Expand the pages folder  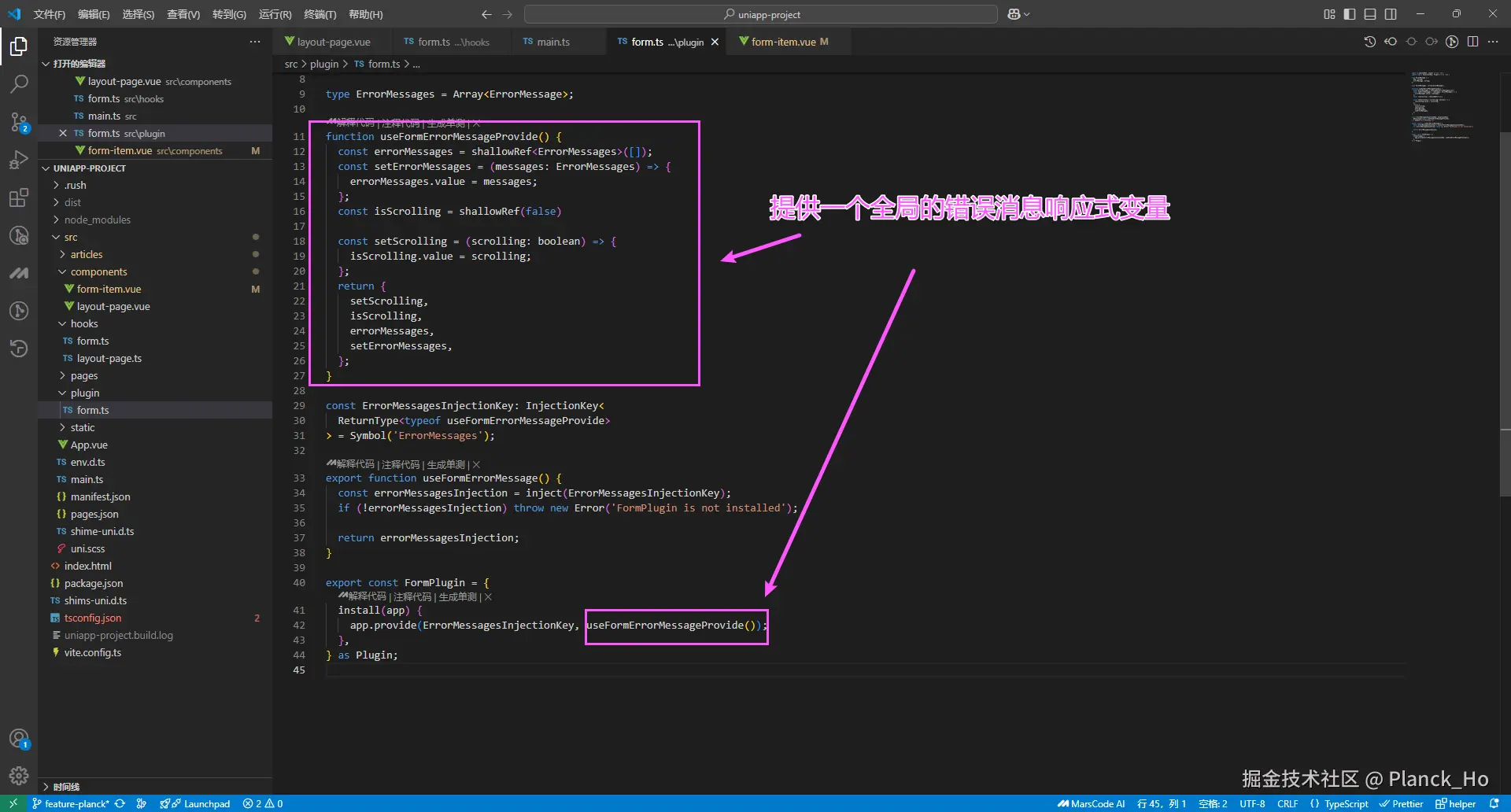coord(84,375)
